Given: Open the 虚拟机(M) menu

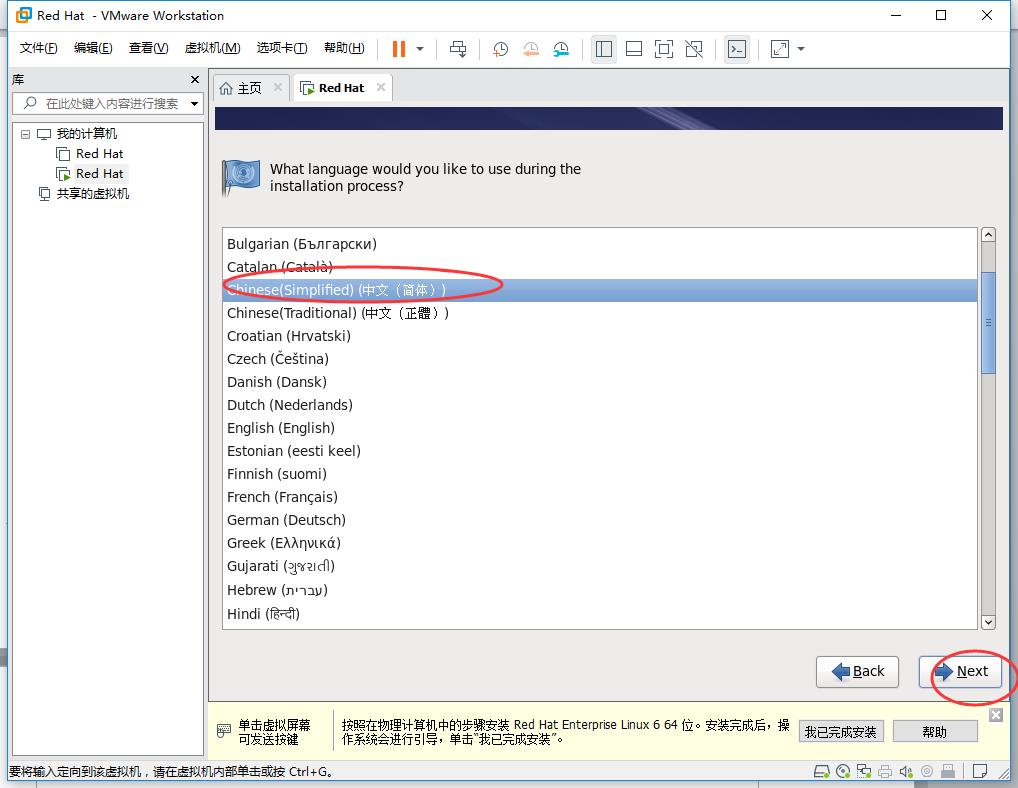Looking at the screenshot, I should [212, 48].
